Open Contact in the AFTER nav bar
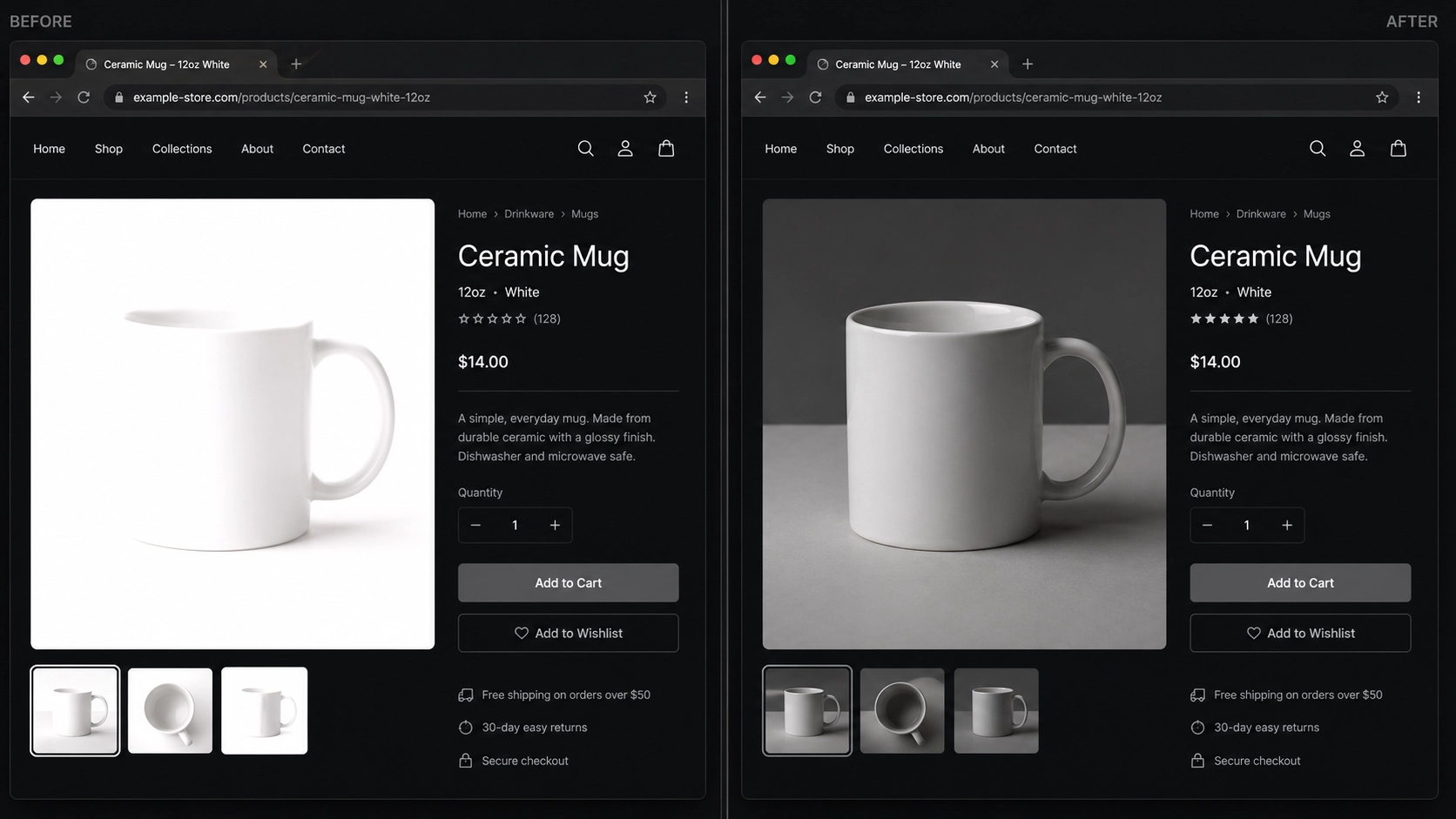Image resolution: width=1456 pixels, height=819 pixels. click(1055, 149)
